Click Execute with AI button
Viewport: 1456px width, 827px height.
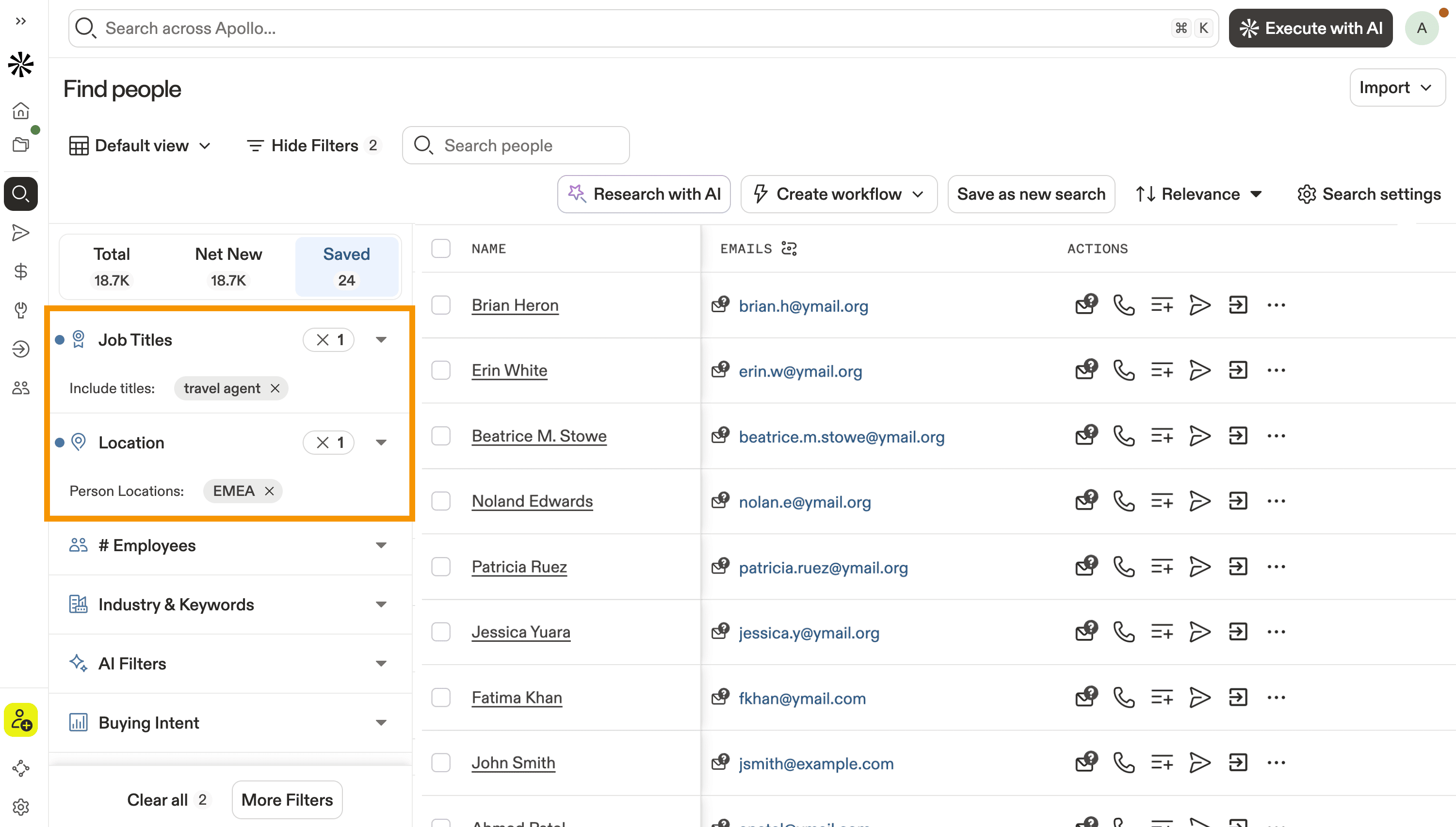pyautogui.click(x=1310, y=28)
